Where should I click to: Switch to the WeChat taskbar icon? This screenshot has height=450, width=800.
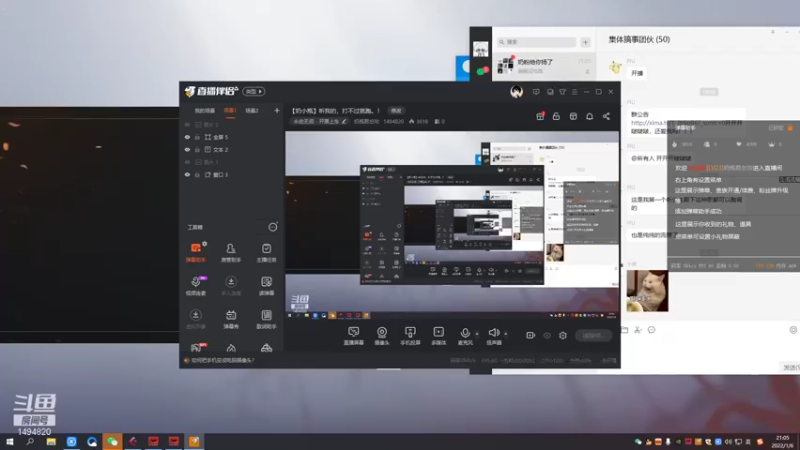pos(112,442)
